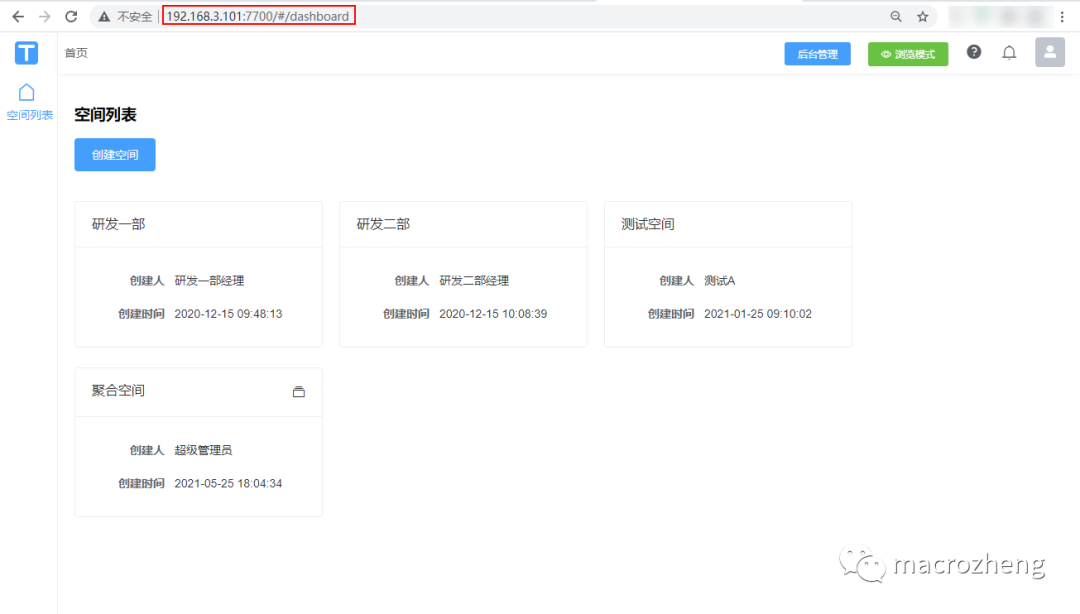This screenshot has width=1080, height=614.
Task: Click the 首页 breadcrumb
Action: click(76, 53)
